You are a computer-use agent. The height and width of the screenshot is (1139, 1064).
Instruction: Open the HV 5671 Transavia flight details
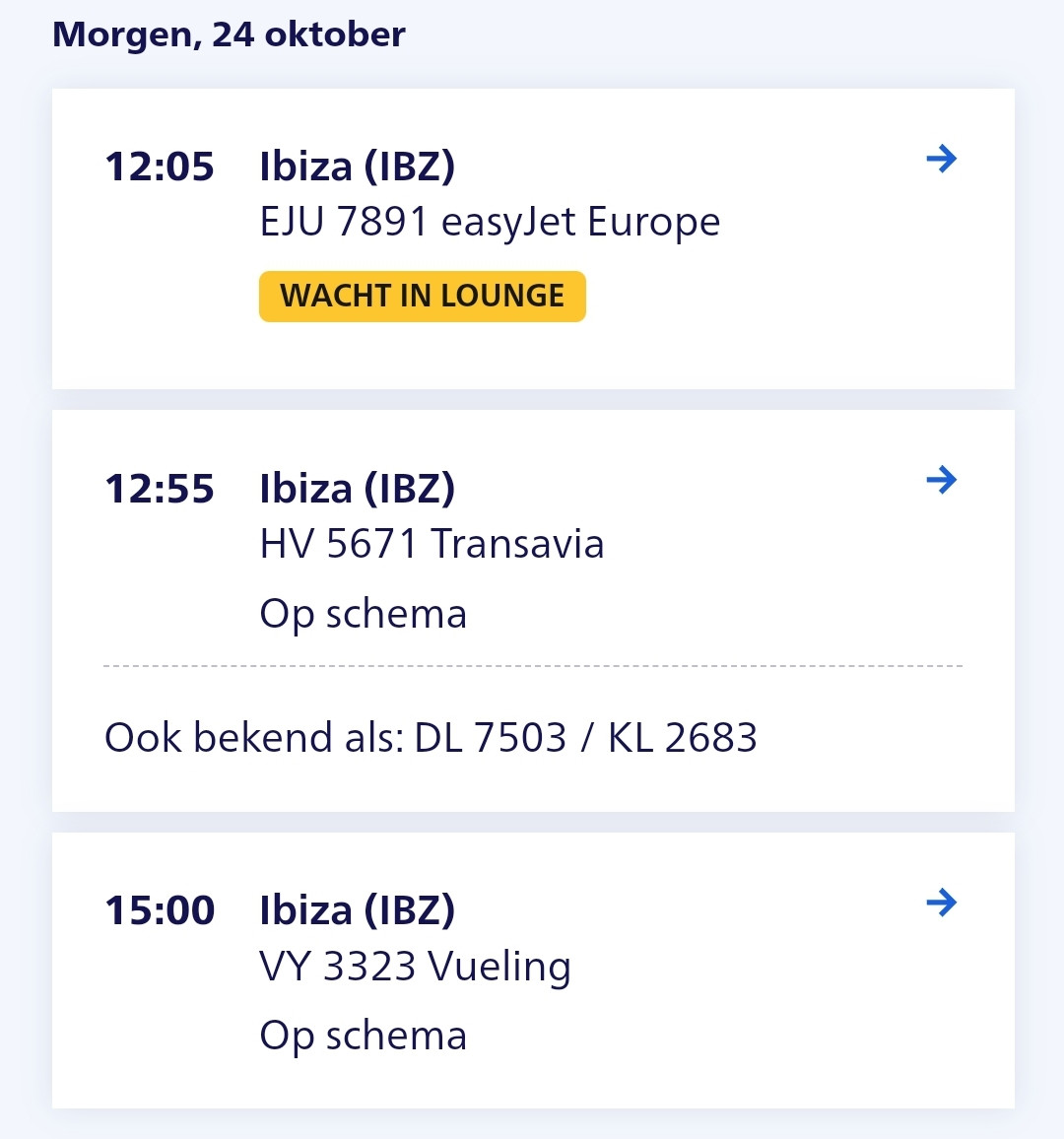click(x=432, y=544)
